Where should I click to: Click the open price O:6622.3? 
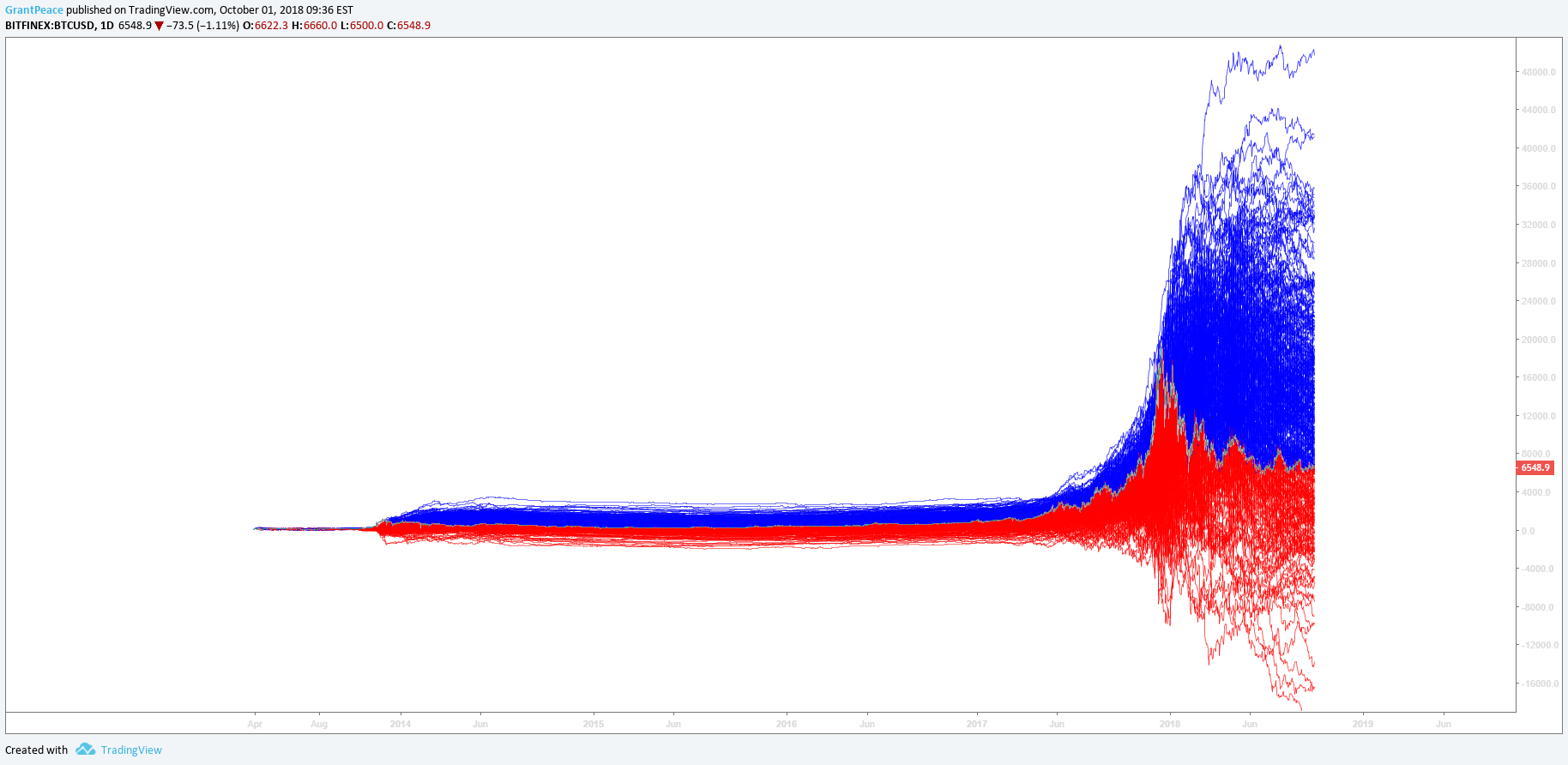pos(265,26)
